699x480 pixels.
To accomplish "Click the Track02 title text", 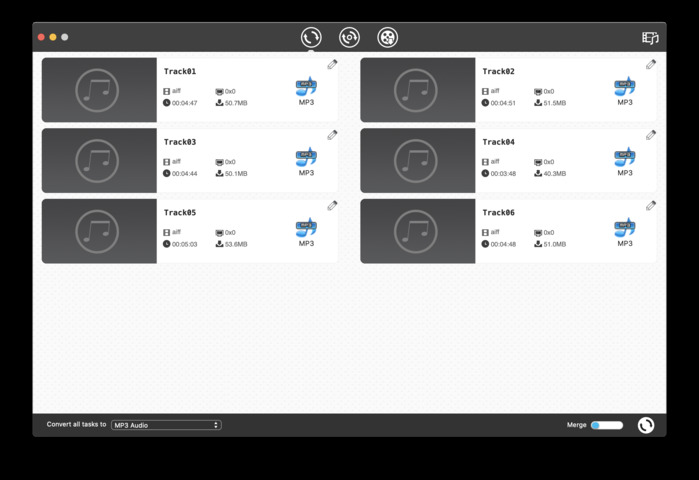I will [x=498, y=71].
